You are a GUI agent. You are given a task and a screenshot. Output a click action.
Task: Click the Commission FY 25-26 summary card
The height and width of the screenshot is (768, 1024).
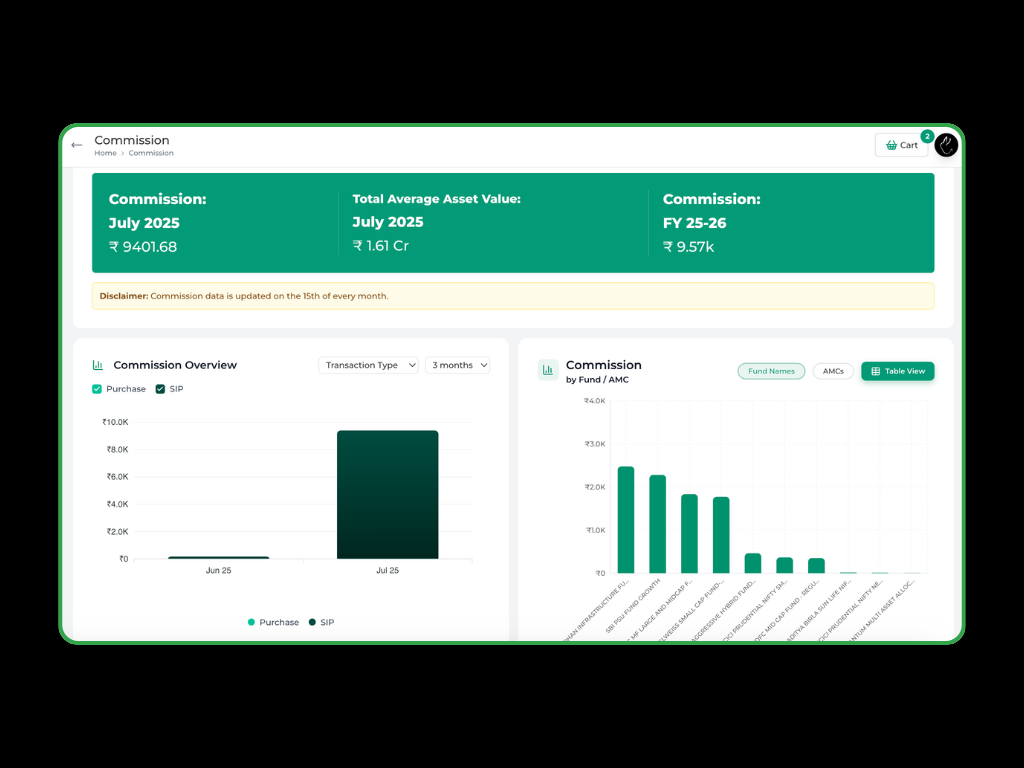790,222
